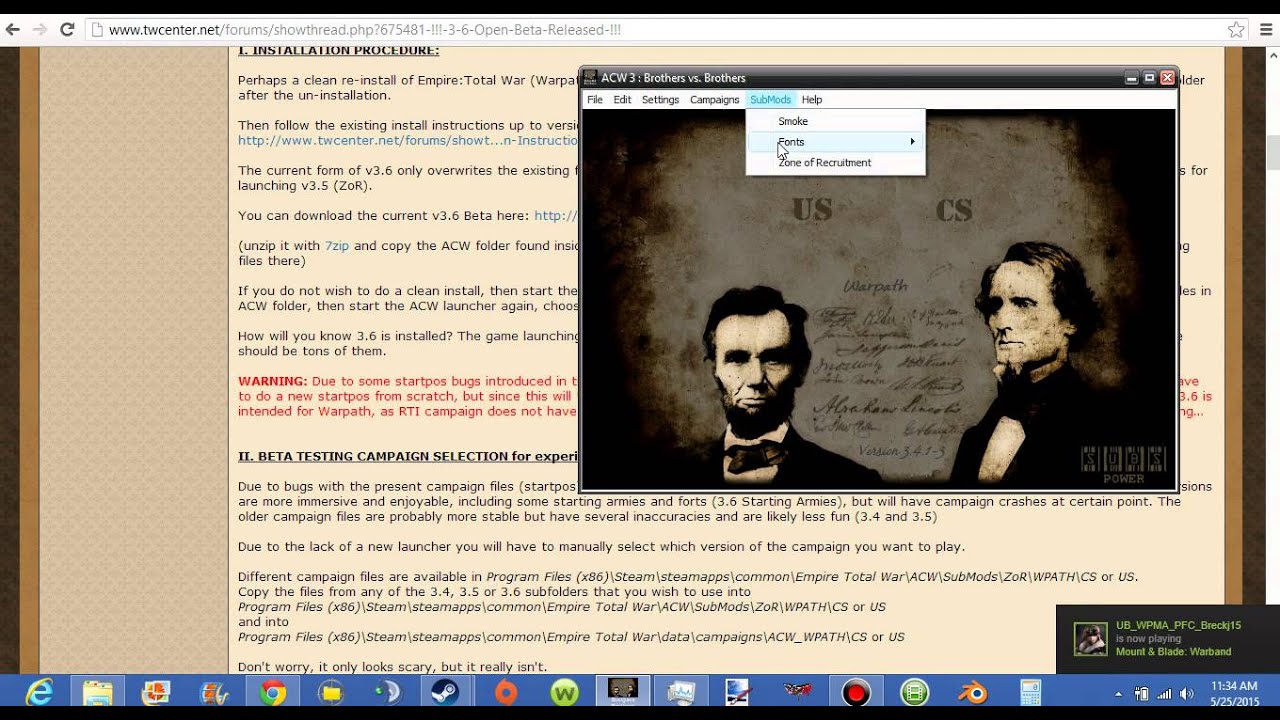The image size is (1280, 720).
Task: Show hidden system tray icons
Action: click(1118, 693)
